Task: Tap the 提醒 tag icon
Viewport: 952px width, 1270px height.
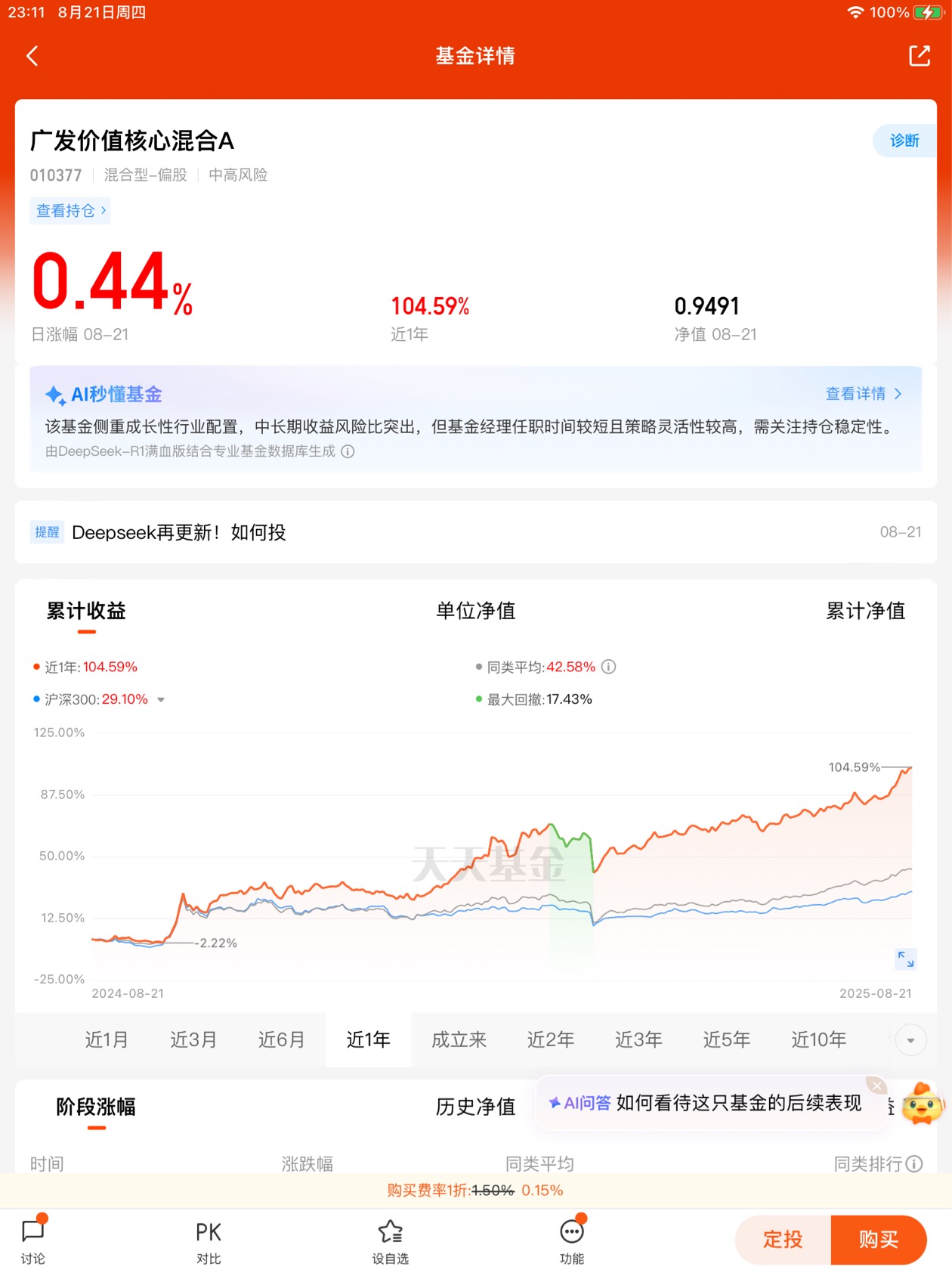Action: [47, 532]
